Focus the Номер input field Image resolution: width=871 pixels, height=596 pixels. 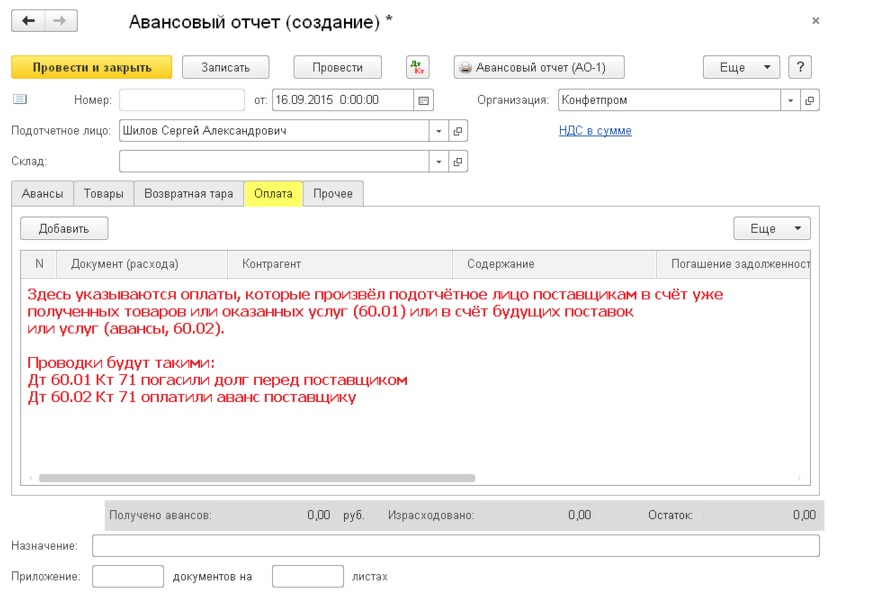pyautogui.click(x=182, y=101)
